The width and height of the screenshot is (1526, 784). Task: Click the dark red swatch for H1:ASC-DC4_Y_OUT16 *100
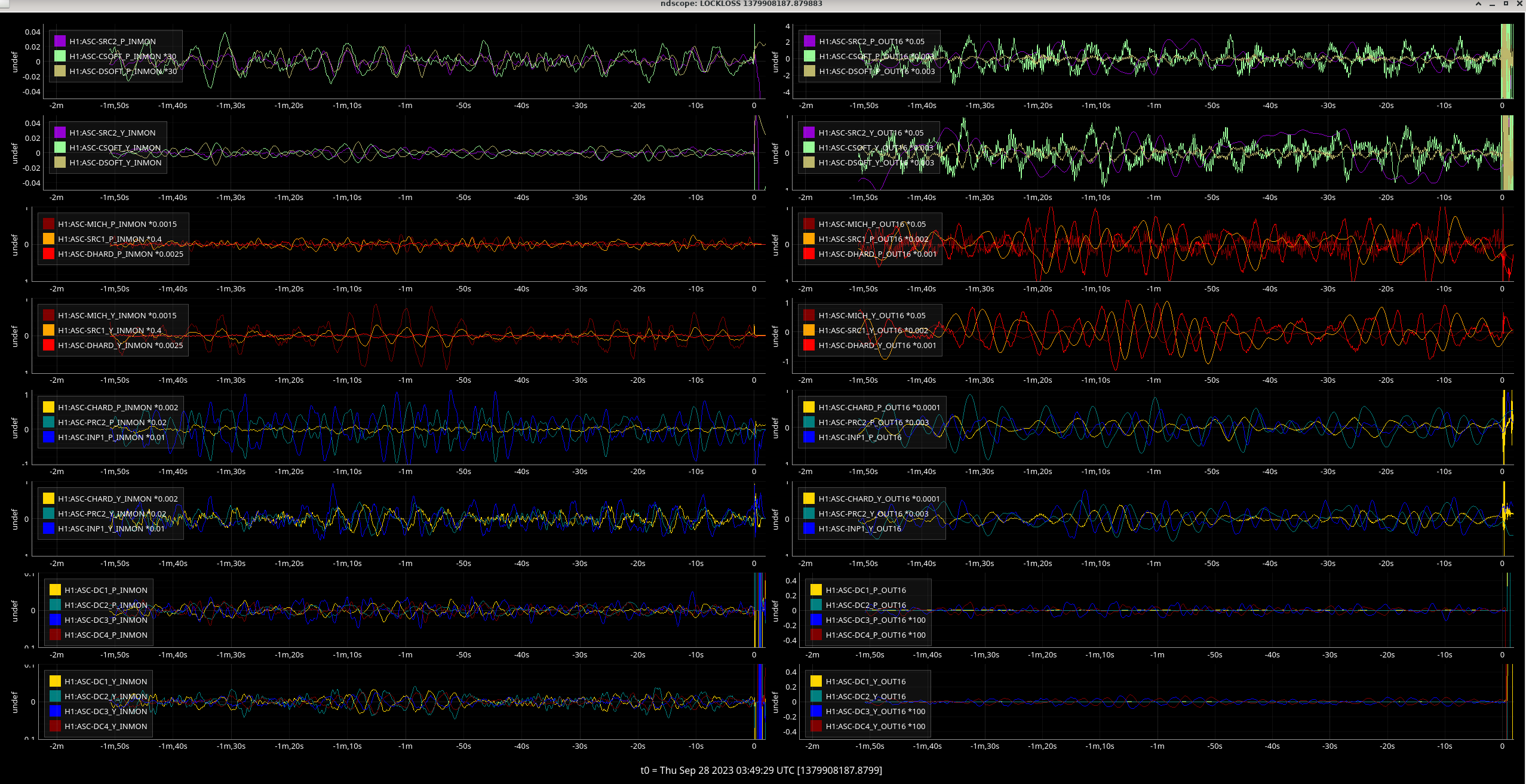(816, 726)
